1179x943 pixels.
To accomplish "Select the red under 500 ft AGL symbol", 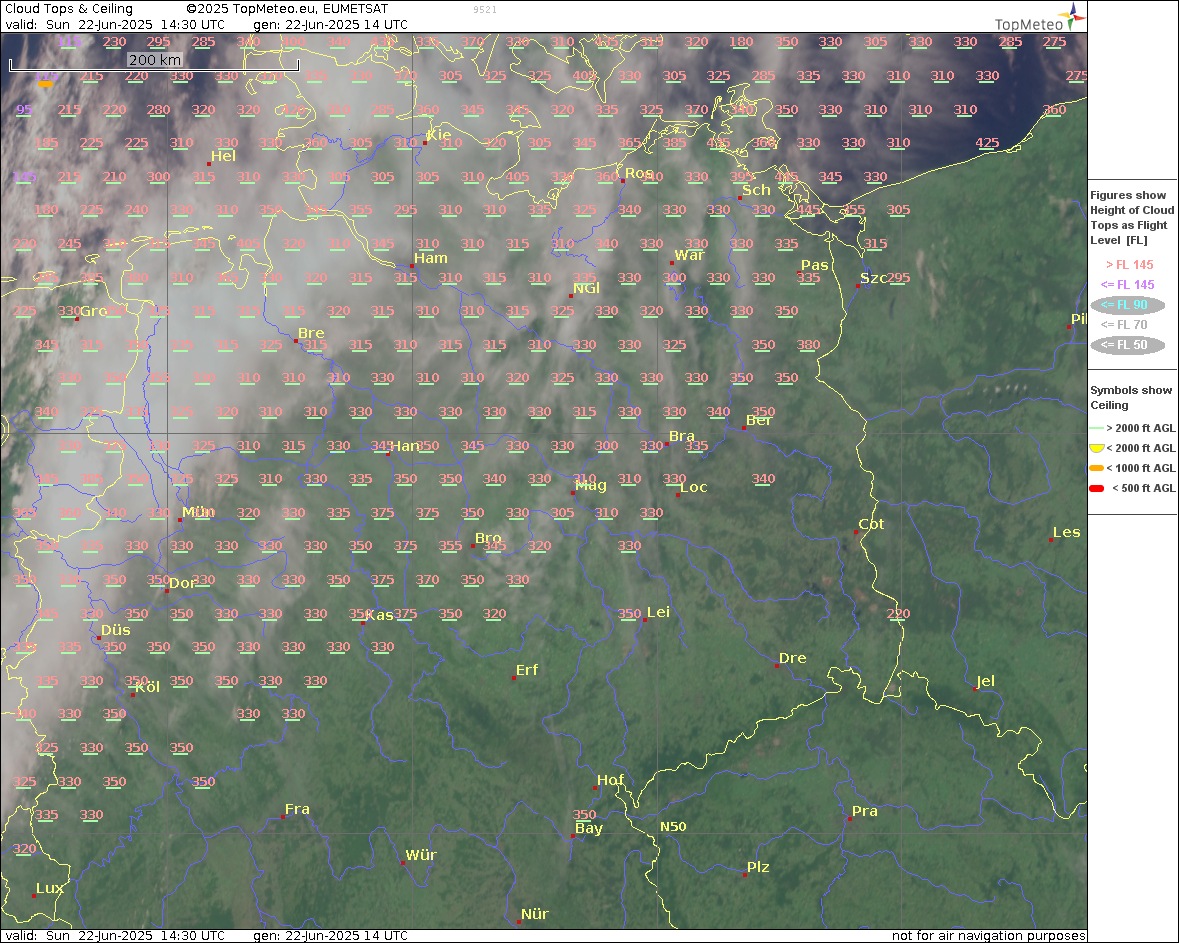I will [1096, 488].
